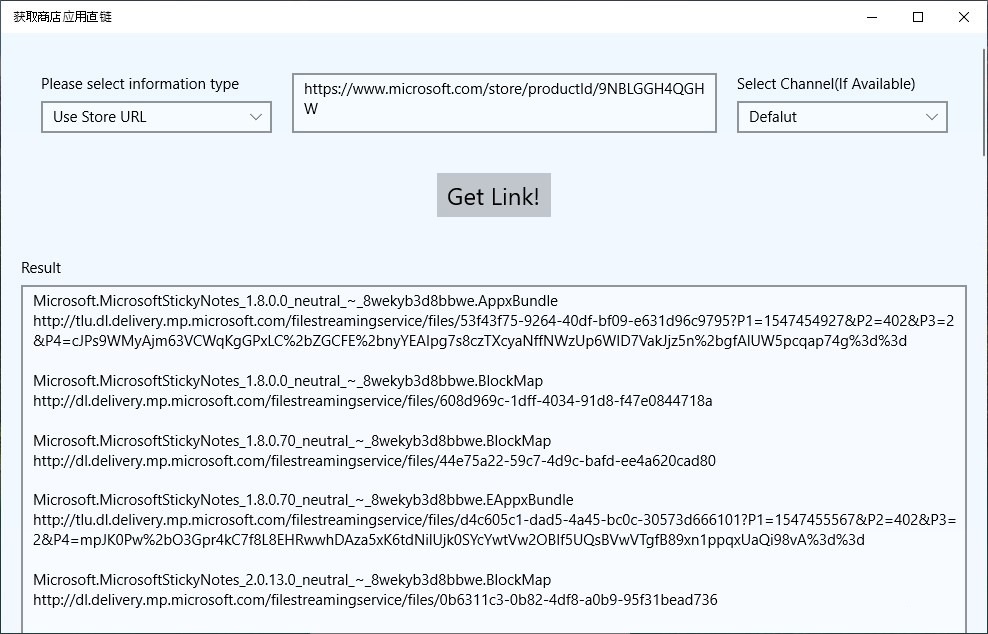Open the 'Defalut' channel dropdown
This screenshot has width=988, height=634.
coord(842,117)
